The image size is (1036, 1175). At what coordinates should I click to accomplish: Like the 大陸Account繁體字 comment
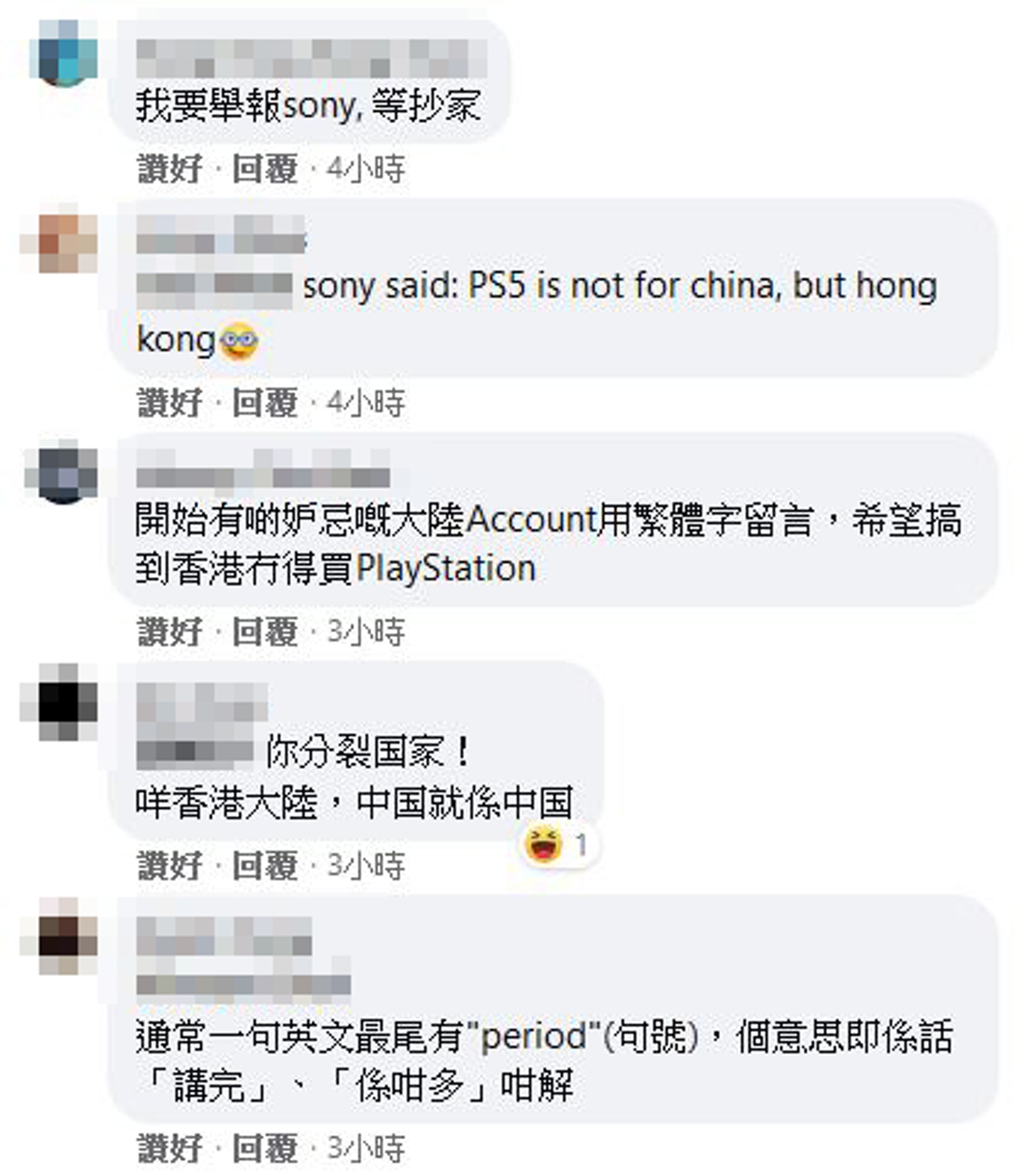[x=169, y=632]
